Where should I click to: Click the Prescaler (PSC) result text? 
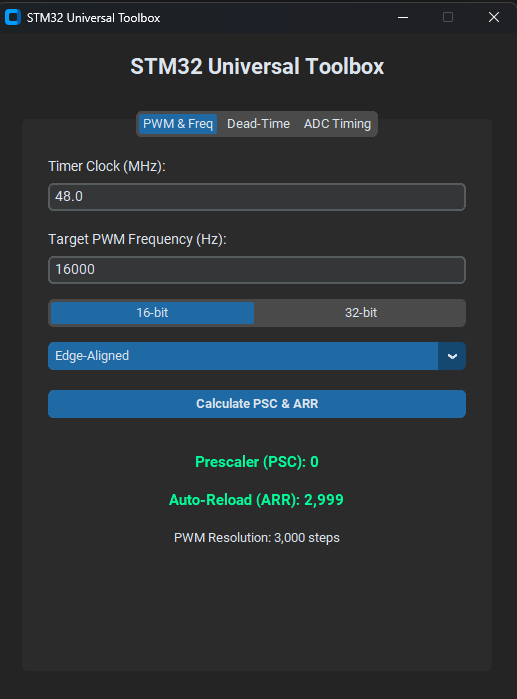click(257, 462)
